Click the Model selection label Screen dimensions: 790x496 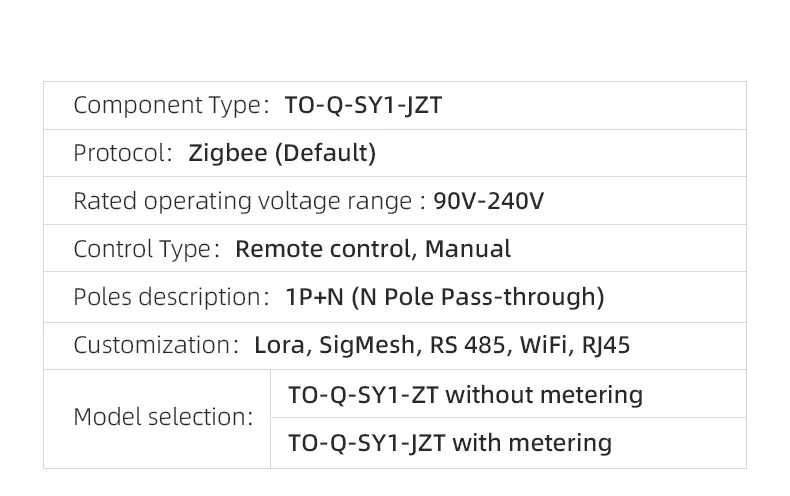click(x=163, y=417)
